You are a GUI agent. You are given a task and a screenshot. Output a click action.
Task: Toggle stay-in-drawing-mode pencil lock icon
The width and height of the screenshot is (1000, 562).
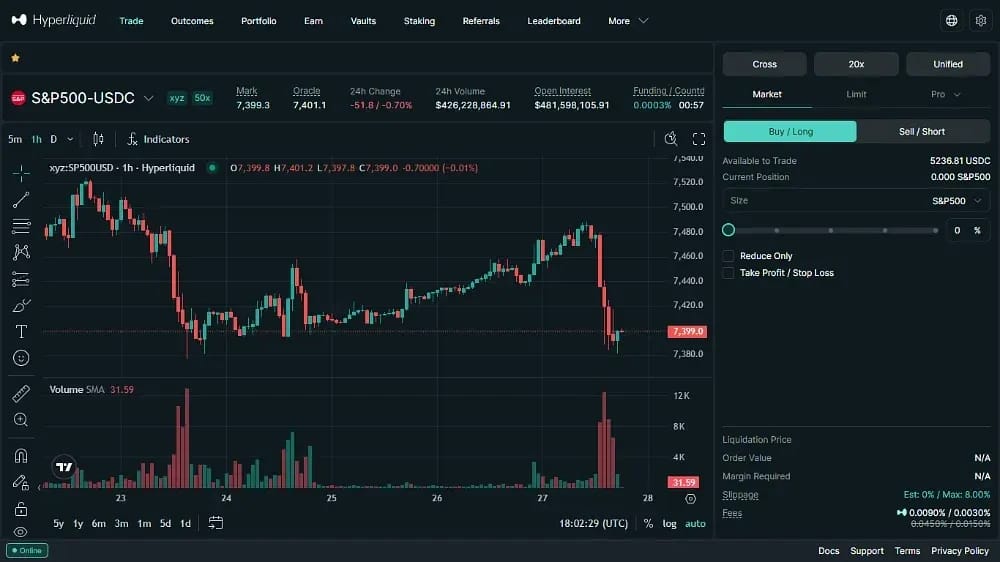(x=21, y=482)
